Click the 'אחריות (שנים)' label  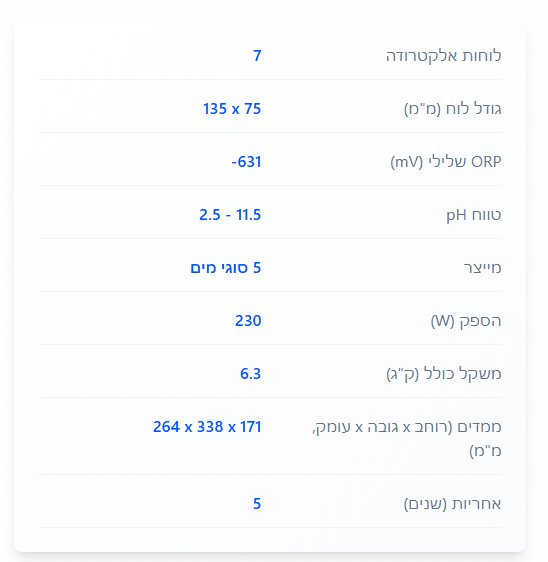pyautogui.click(x=453, y=504)
